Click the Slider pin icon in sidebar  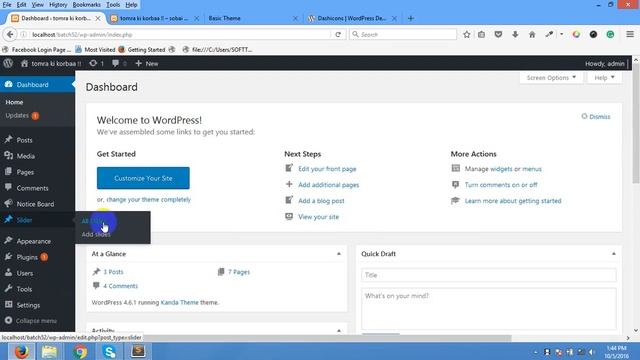point(9,220)
